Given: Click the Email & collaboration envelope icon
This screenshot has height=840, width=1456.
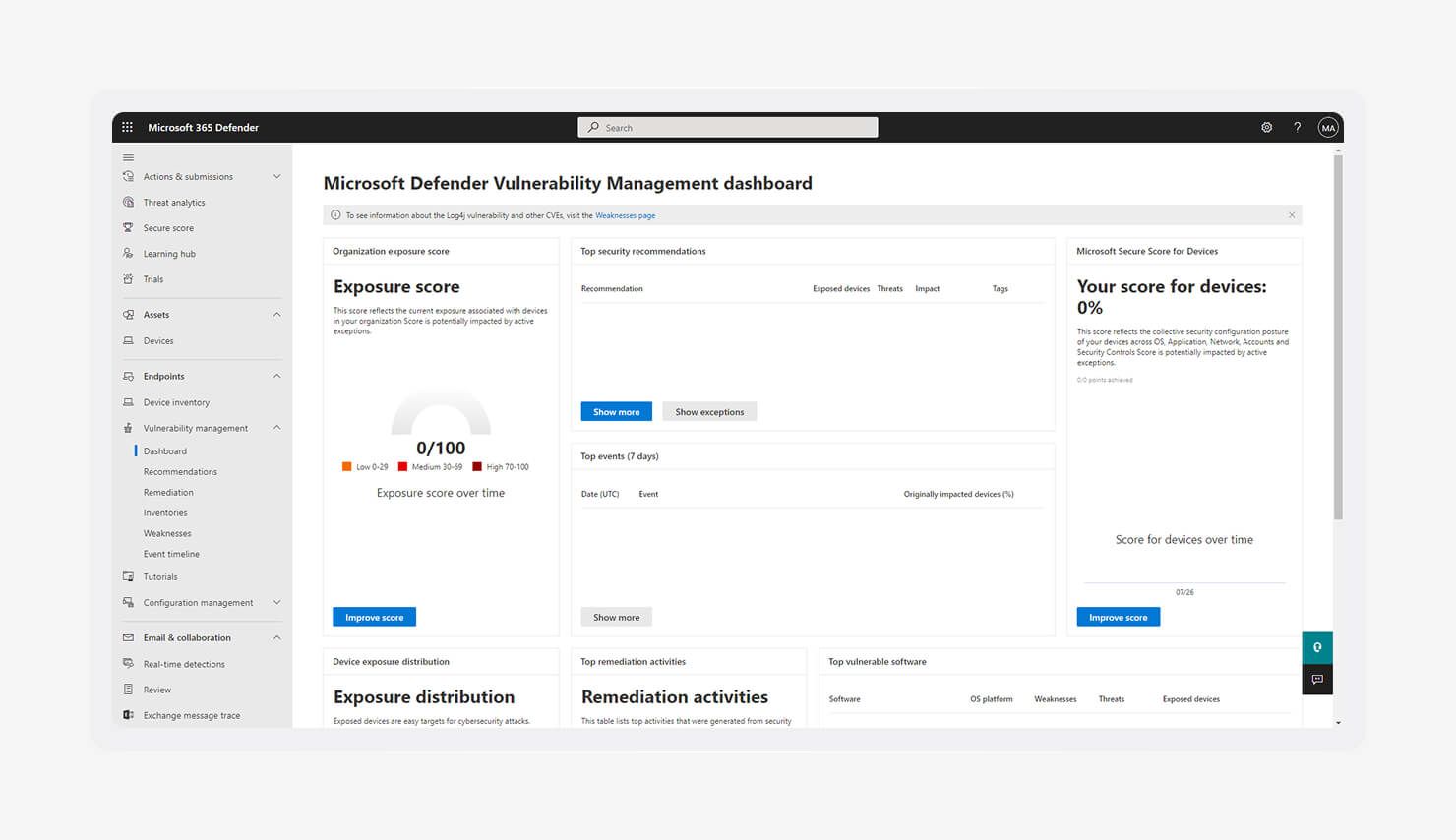Looking at the screenshot, I should tap(128, 637).
